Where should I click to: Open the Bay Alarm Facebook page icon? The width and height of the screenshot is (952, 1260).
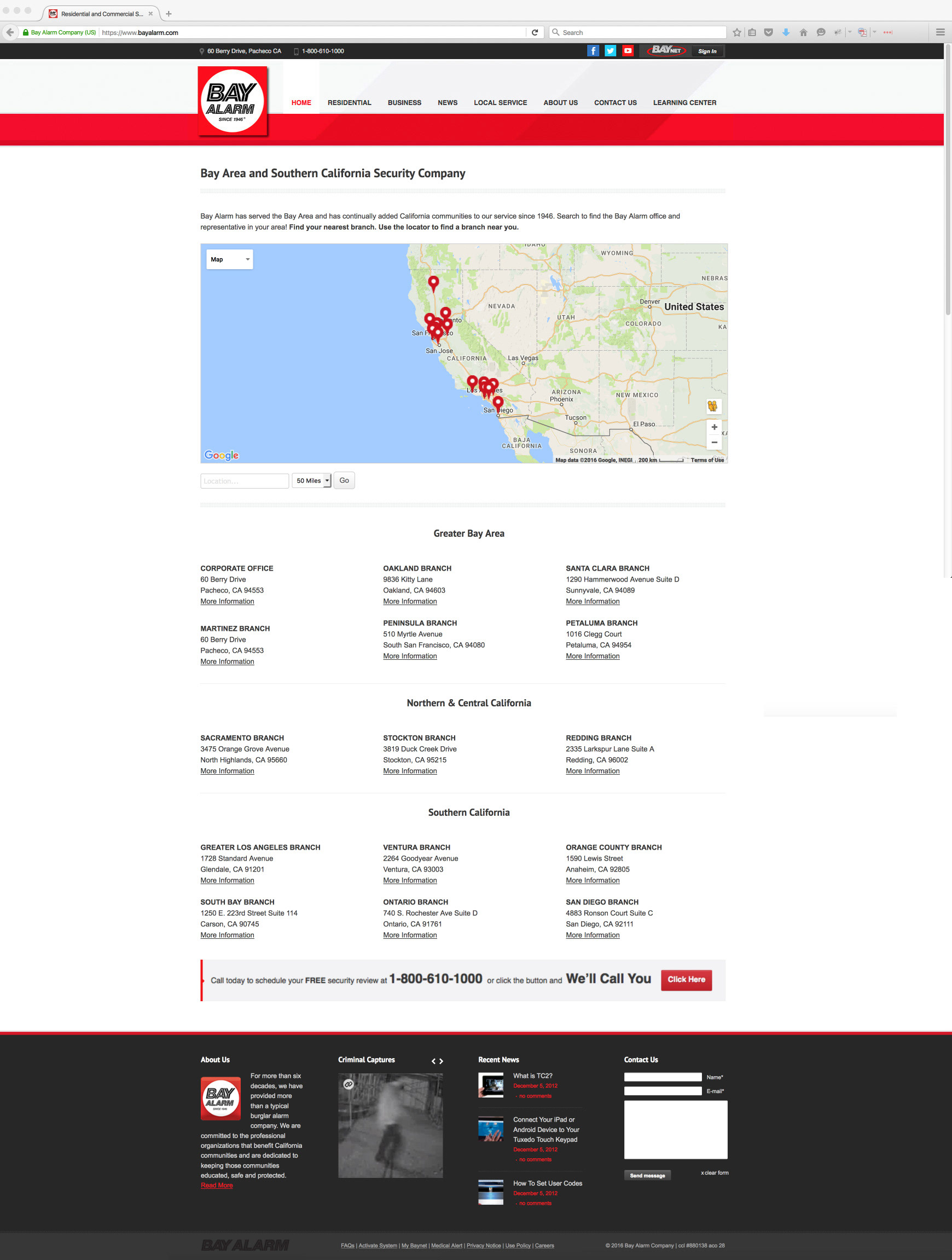point(593,51)
